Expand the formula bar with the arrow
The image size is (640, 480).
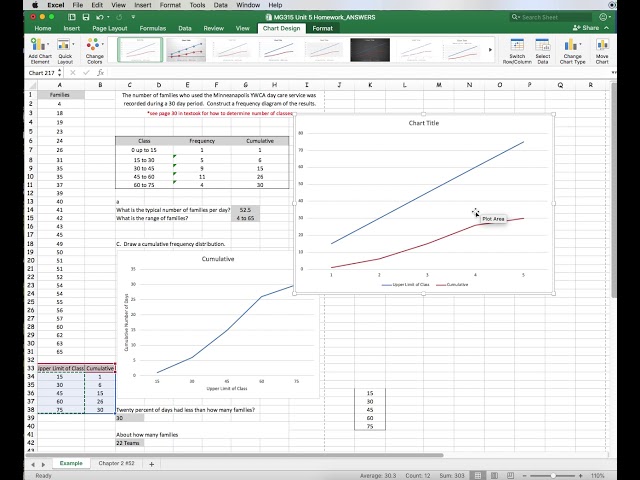pos(613,73)
